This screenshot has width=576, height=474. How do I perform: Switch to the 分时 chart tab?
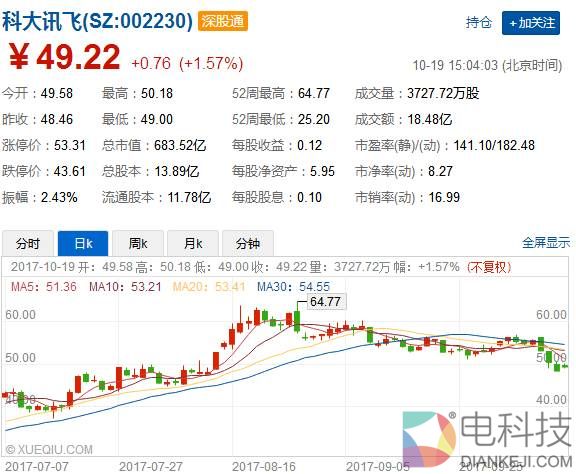[x=28, y=243]
